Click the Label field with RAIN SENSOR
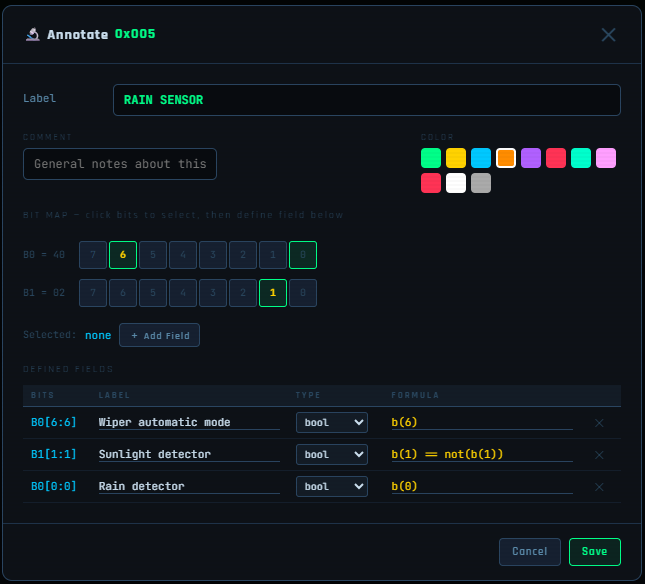 366,100
